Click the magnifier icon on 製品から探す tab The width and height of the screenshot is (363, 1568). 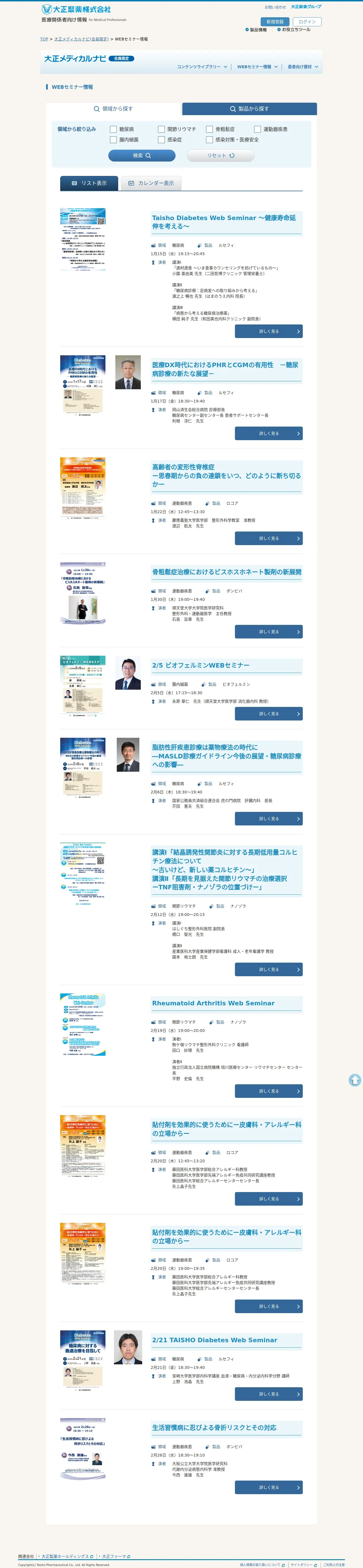pos(232,109)
